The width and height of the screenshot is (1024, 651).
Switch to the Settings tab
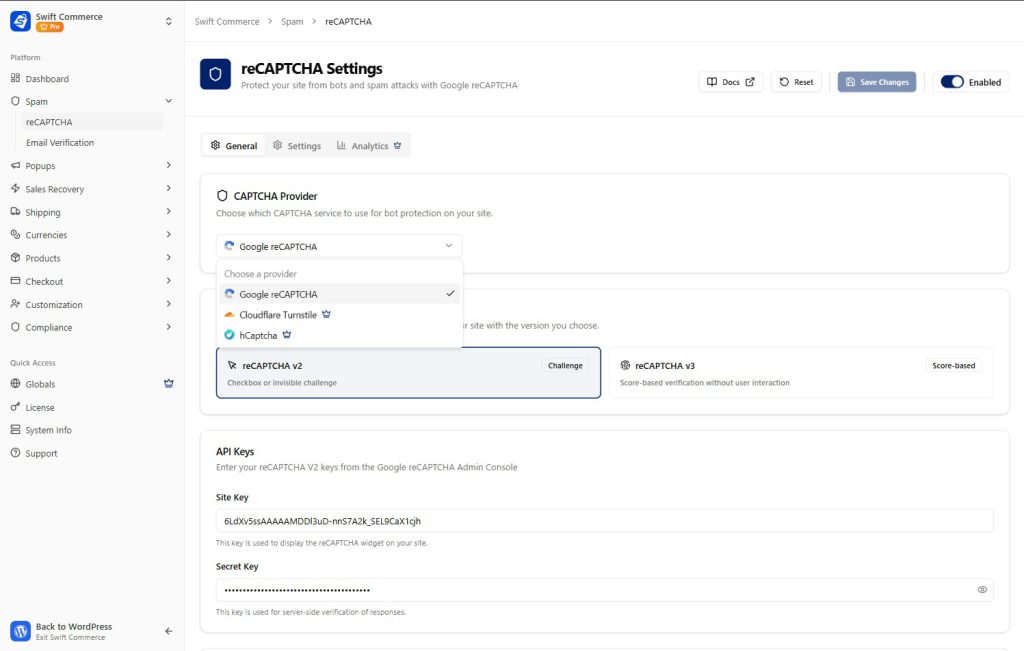(297, 146)
